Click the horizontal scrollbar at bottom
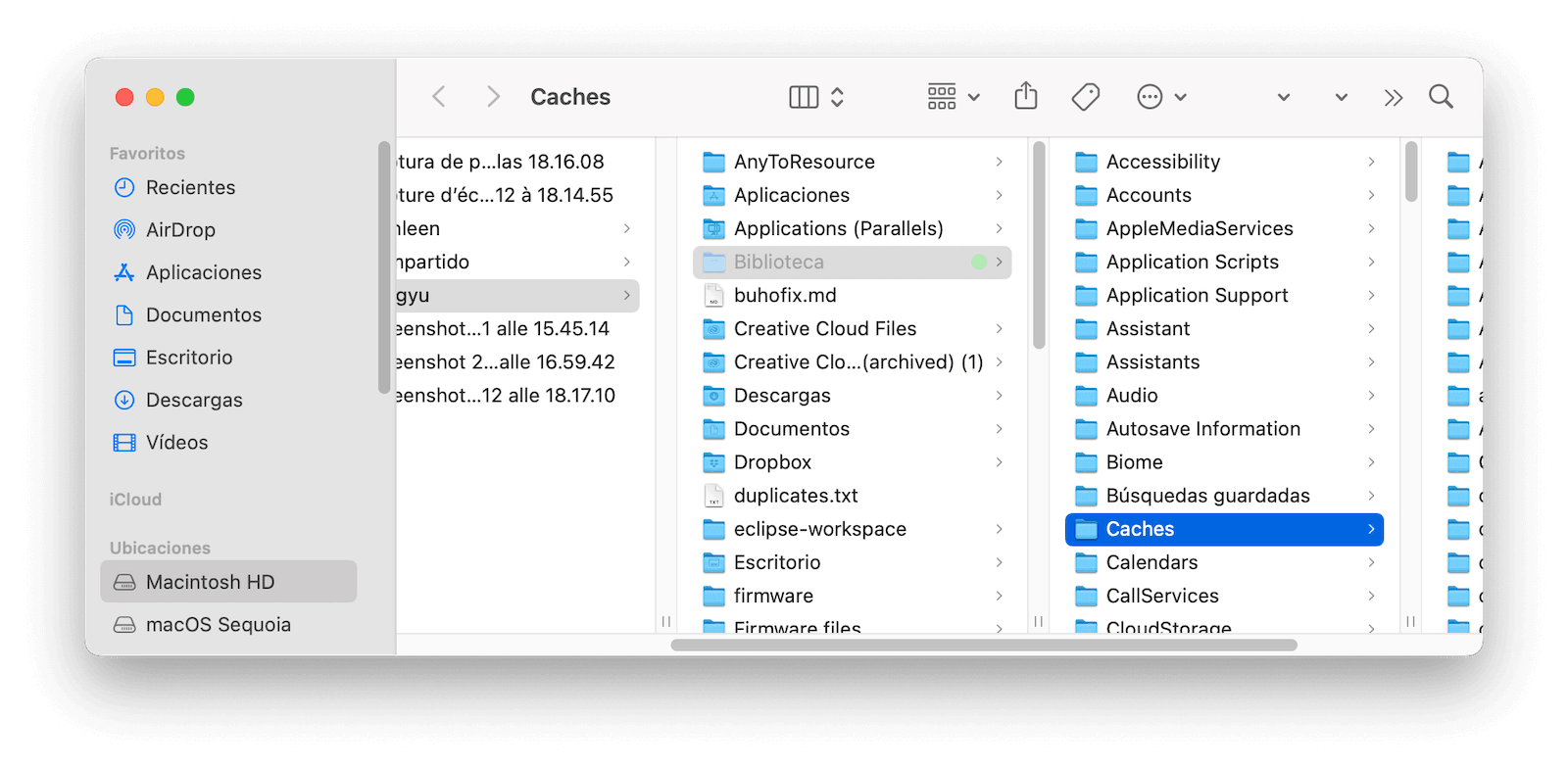 pos(983,645)
